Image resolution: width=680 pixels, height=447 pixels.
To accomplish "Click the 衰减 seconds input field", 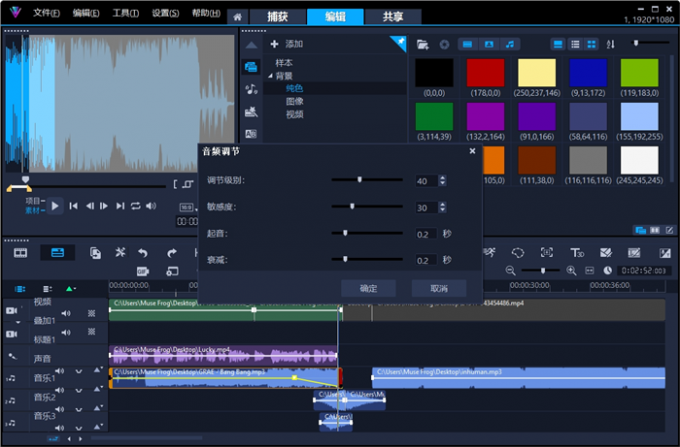I will 426,261.
